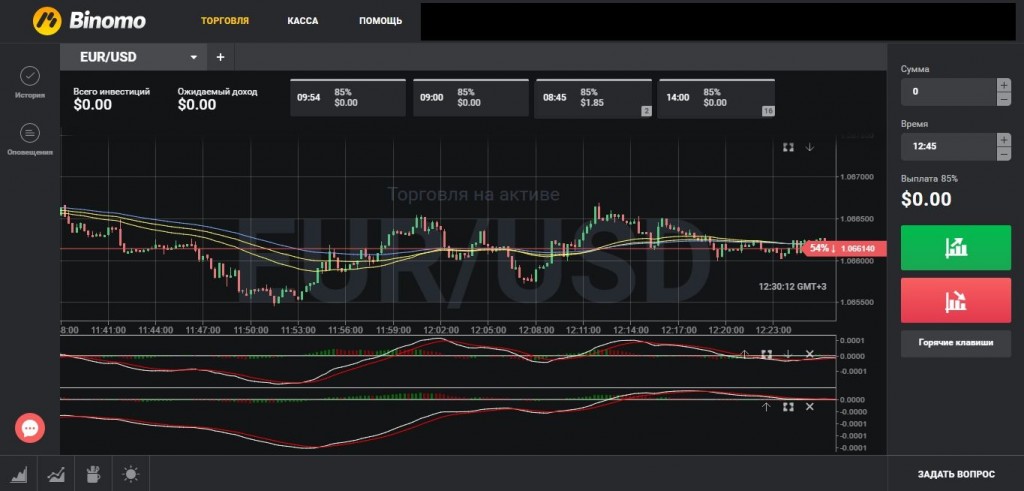The width and height of the screenshot is (1024, 491).
Task: Move main chart down with arrow icon
Action: pos(810,148)
